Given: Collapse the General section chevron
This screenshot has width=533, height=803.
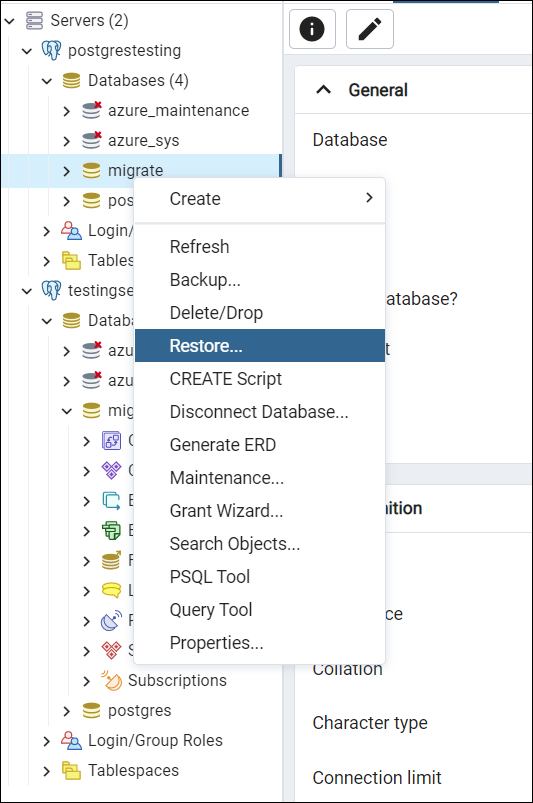Looking at the screenshot, I should tap(324, 90).
